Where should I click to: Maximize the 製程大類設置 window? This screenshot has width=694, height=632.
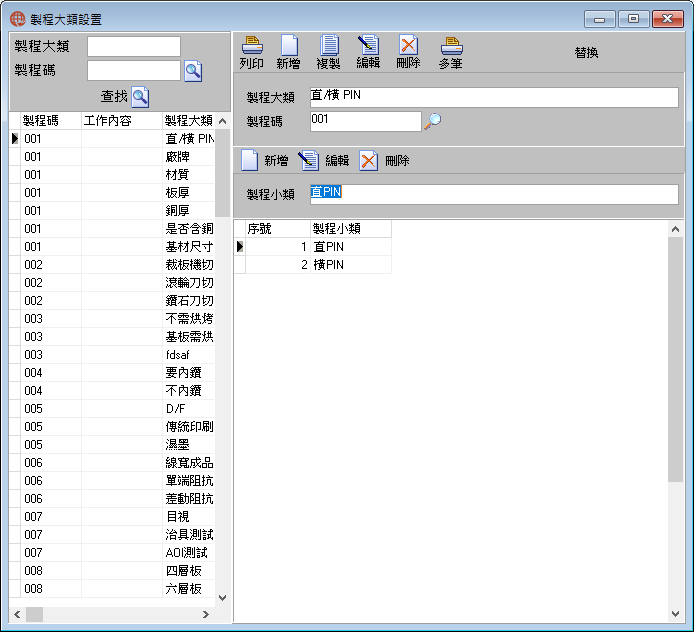point(633,19)
